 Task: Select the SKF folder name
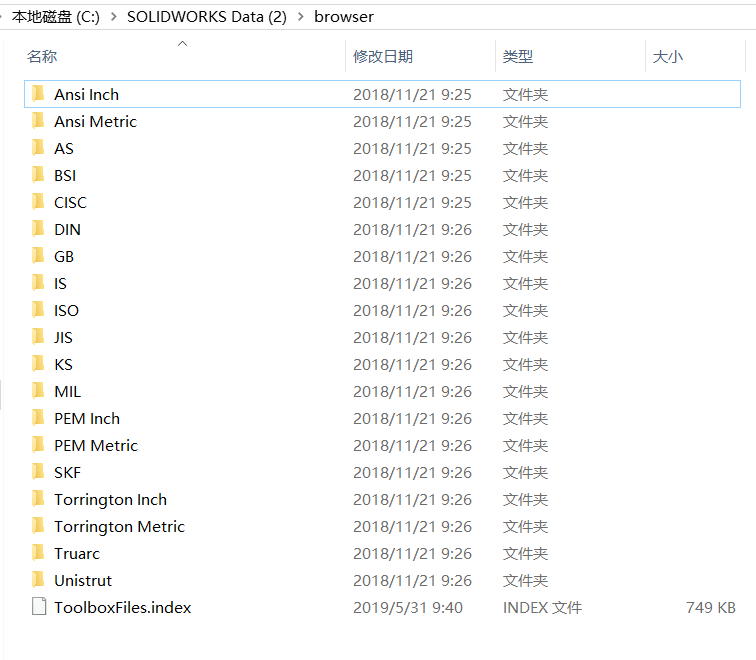(x=68, y=472)
